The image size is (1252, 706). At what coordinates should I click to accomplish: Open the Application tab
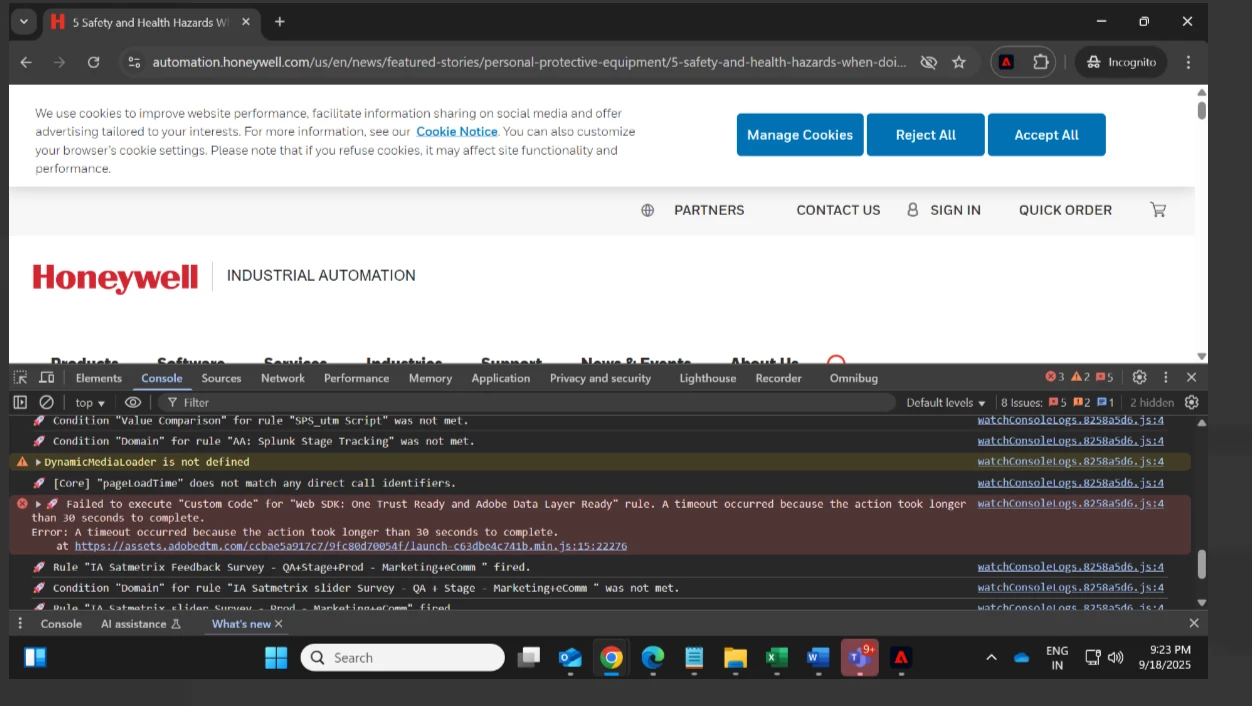[x=501, y=378]
